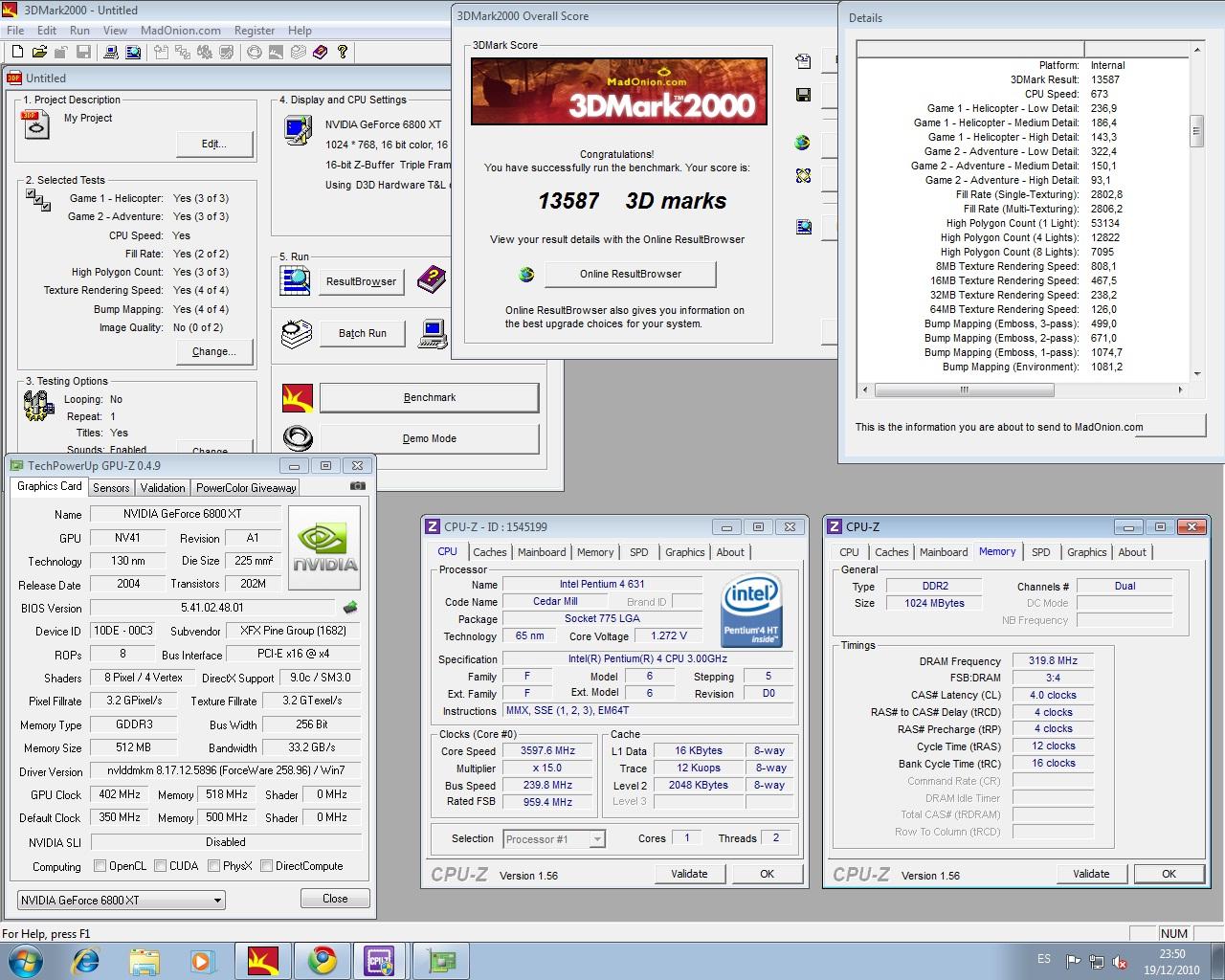Click the Batch Run stacked pages toolbar icon
This screenshot has height=980, width=1225.
[x=298, y=52]
